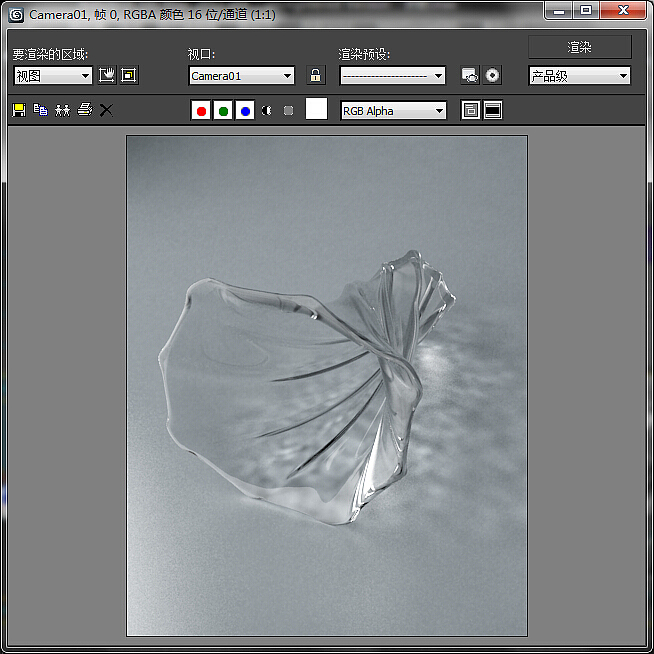Open the viewport dropdown showing Camera01
Screen dimensions: 654x654
(241, 76)
